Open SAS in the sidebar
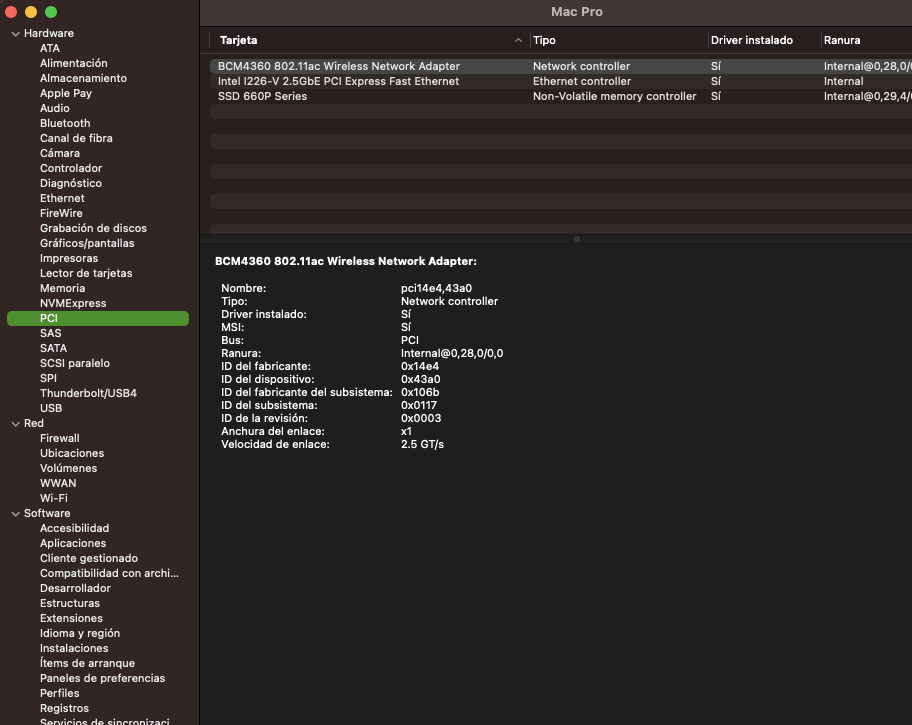912x725 pixels. coord(51,333)
